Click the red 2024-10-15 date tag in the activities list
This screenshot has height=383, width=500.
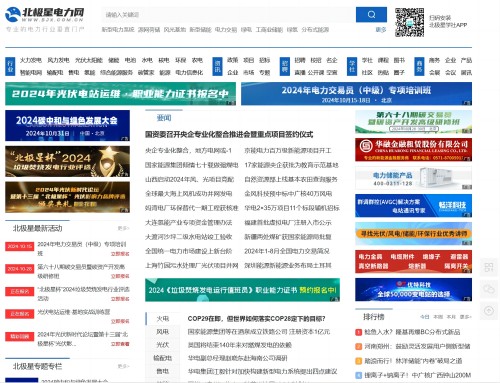[20, 246]
